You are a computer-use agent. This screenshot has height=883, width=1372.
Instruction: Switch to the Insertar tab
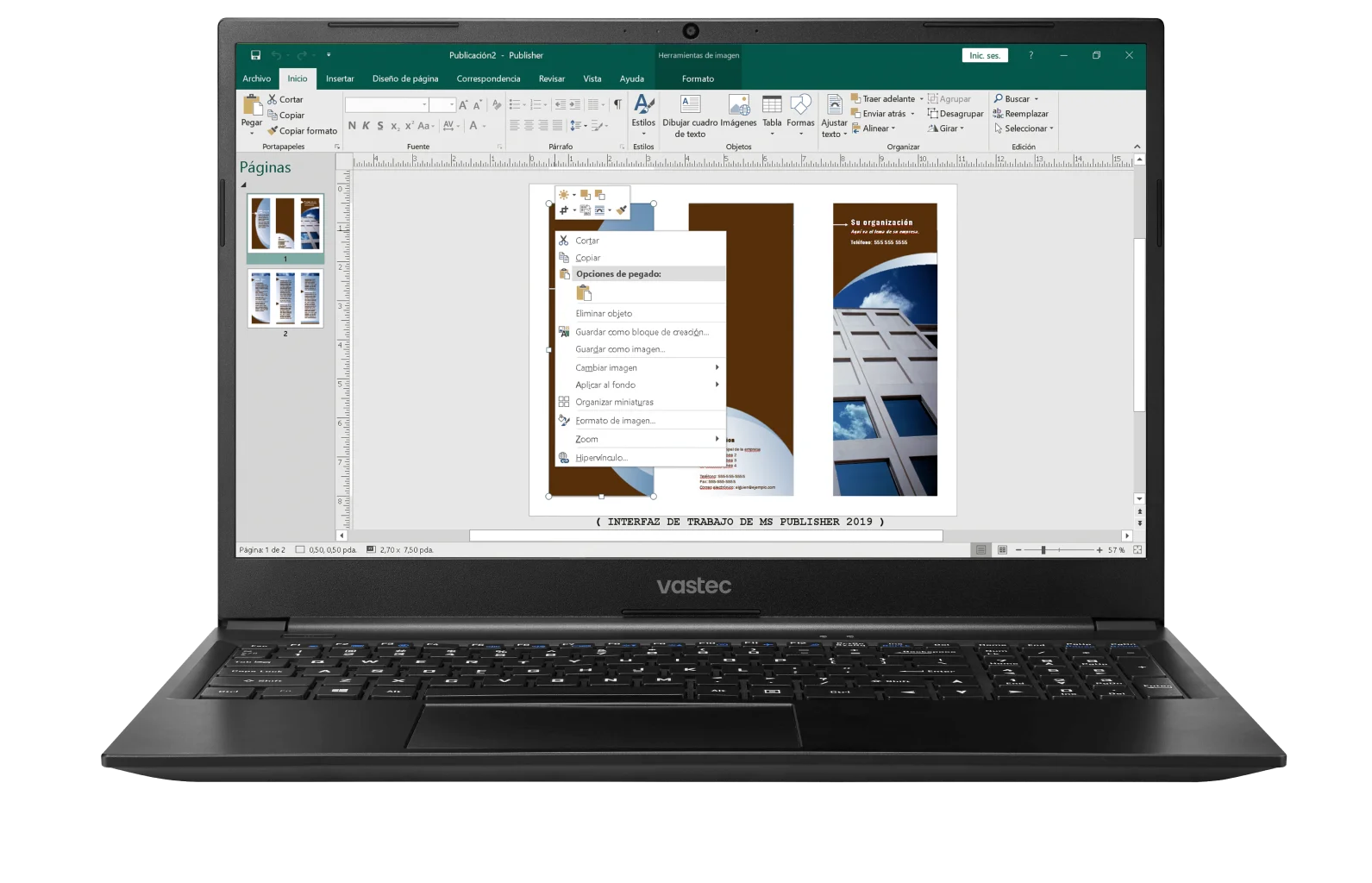point(340,78)
